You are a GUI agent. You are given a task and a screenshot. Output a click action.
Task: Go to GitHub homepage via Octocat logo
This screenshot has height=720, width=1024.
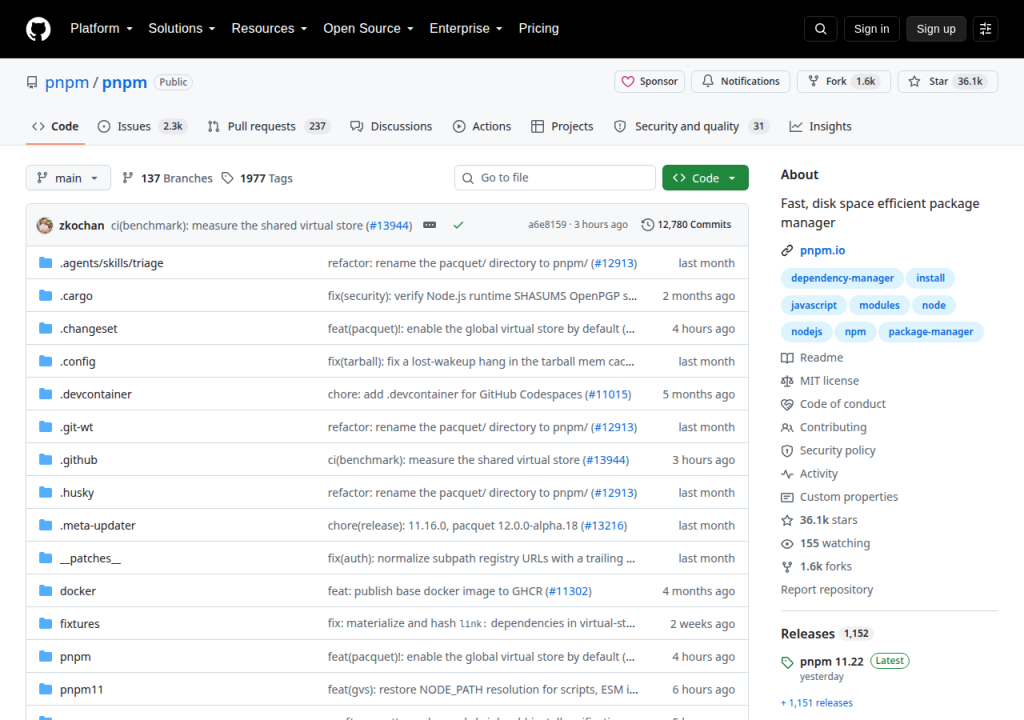pos(38,29)
